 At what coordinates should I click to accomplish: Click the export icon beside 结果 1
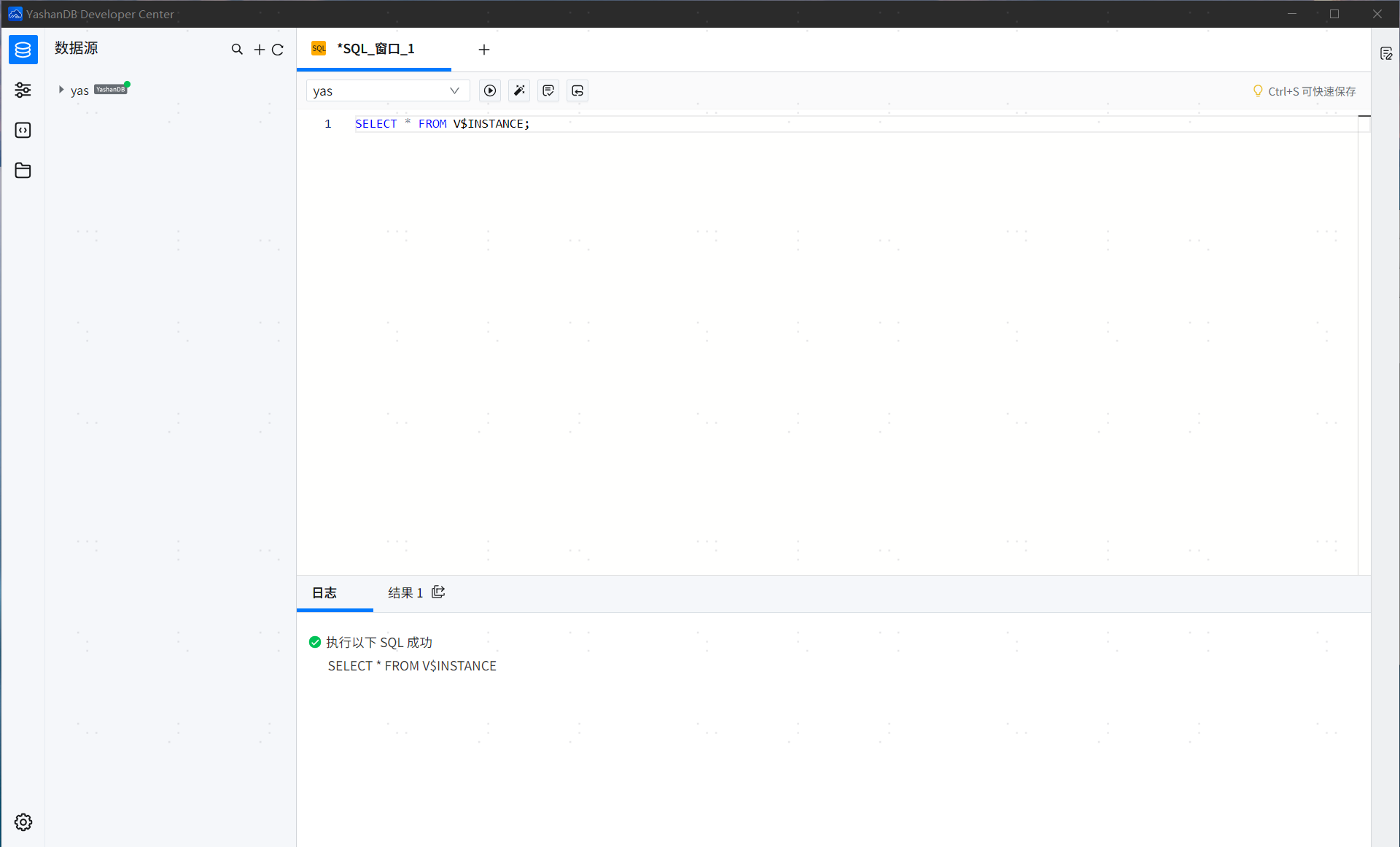[x=438, y=592]
